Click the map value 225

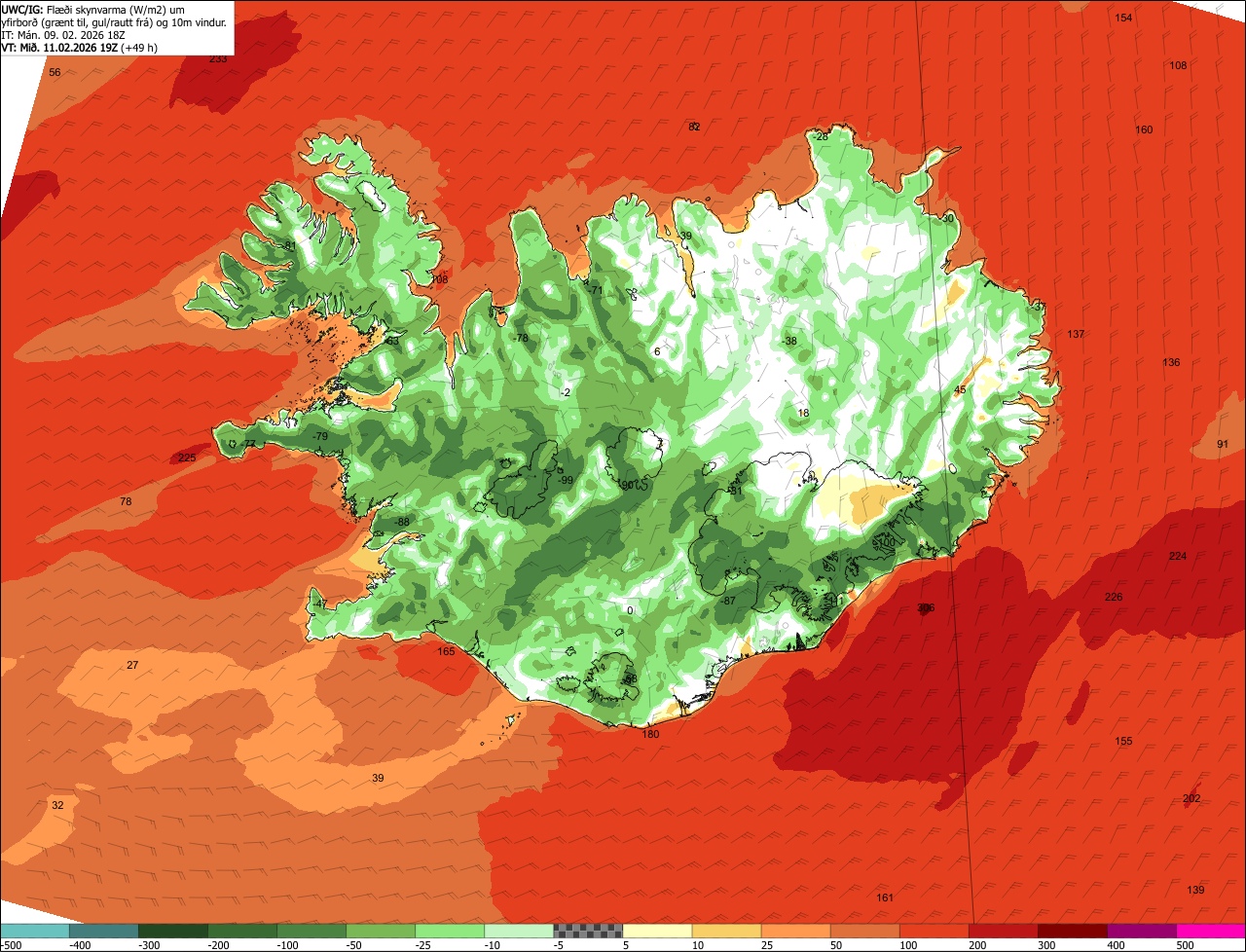pyautogui.click(x=187, y=458)
